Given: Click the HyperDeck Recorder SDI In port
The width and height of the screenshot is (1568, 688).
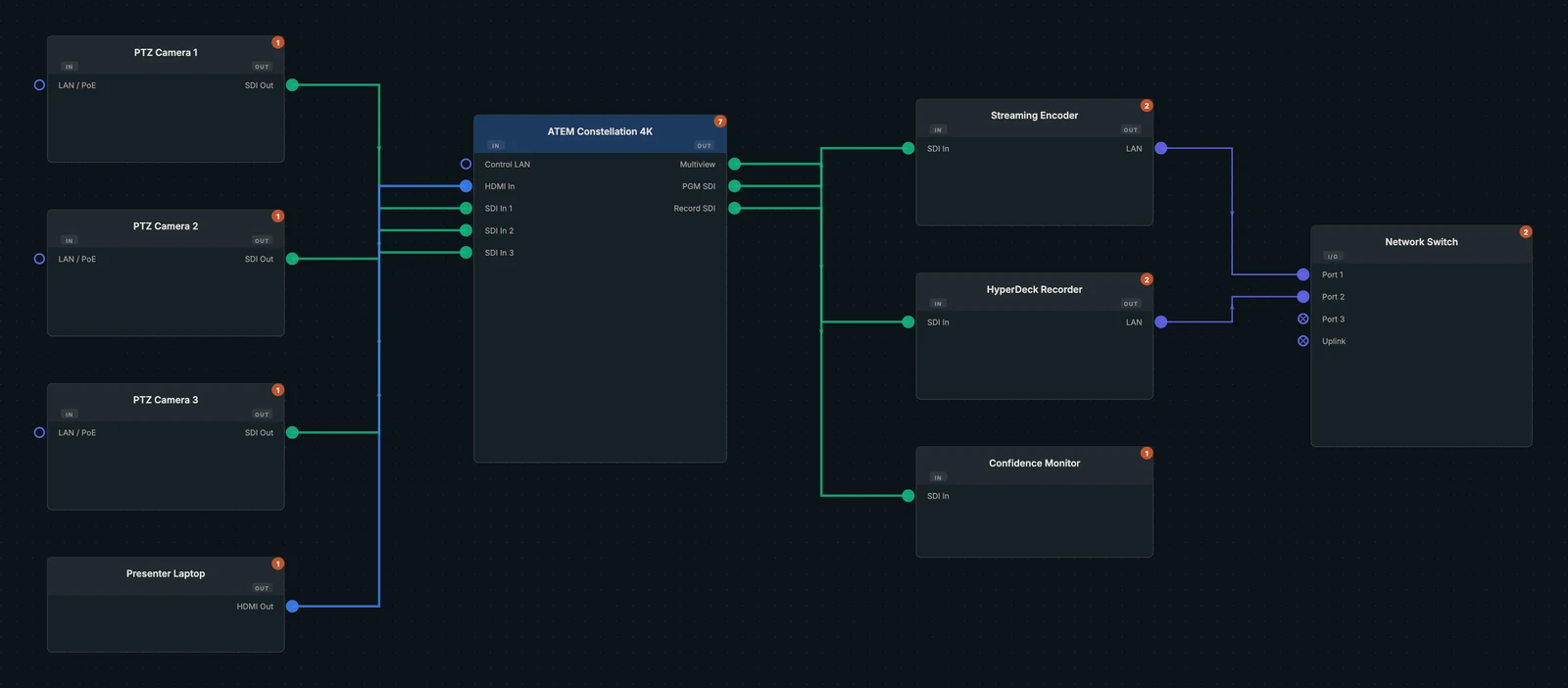Looking at the screenshot, I should (907, 321).
